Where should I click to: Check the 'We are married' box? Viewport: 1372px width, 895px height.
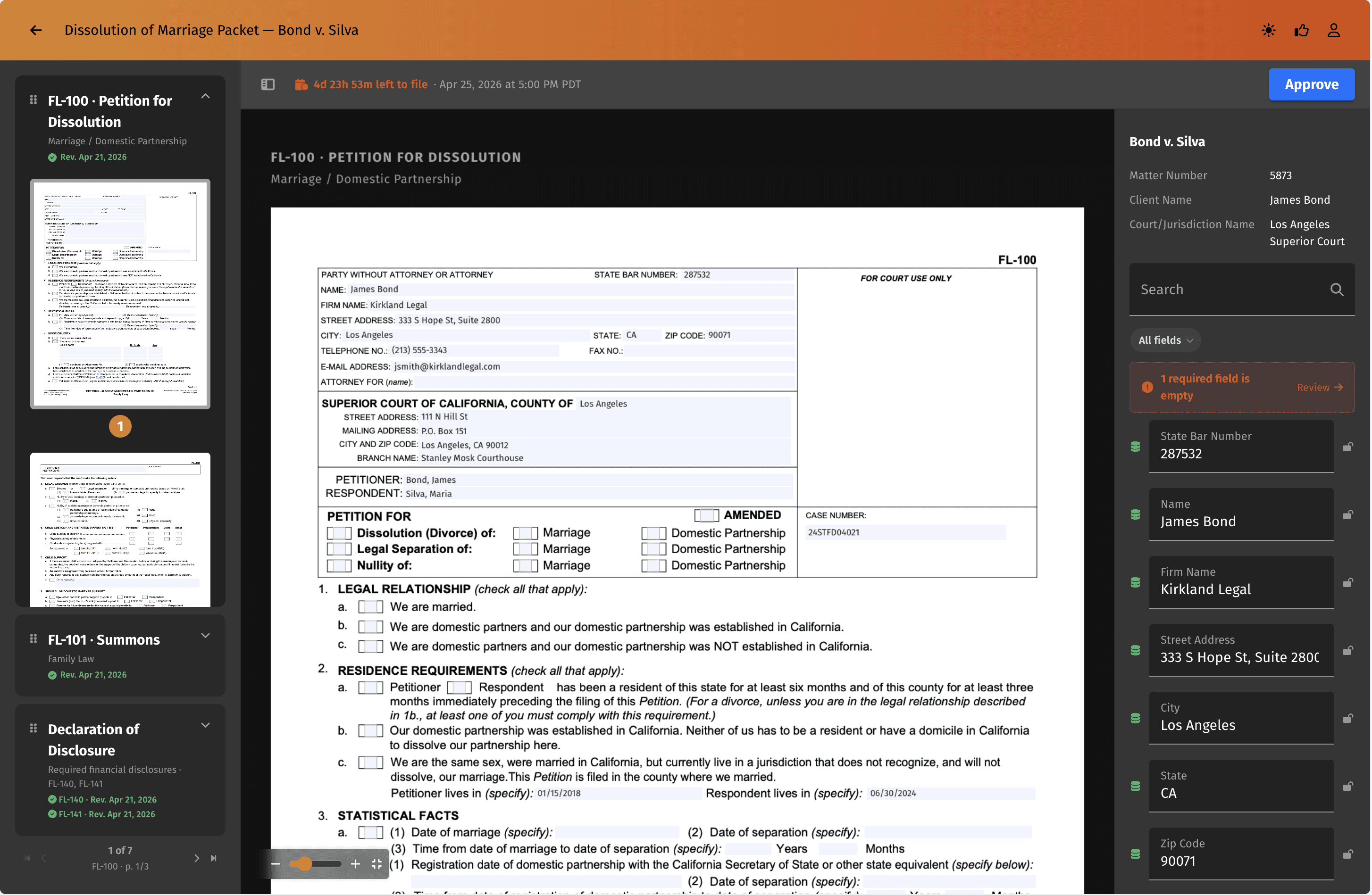point(371,607)
